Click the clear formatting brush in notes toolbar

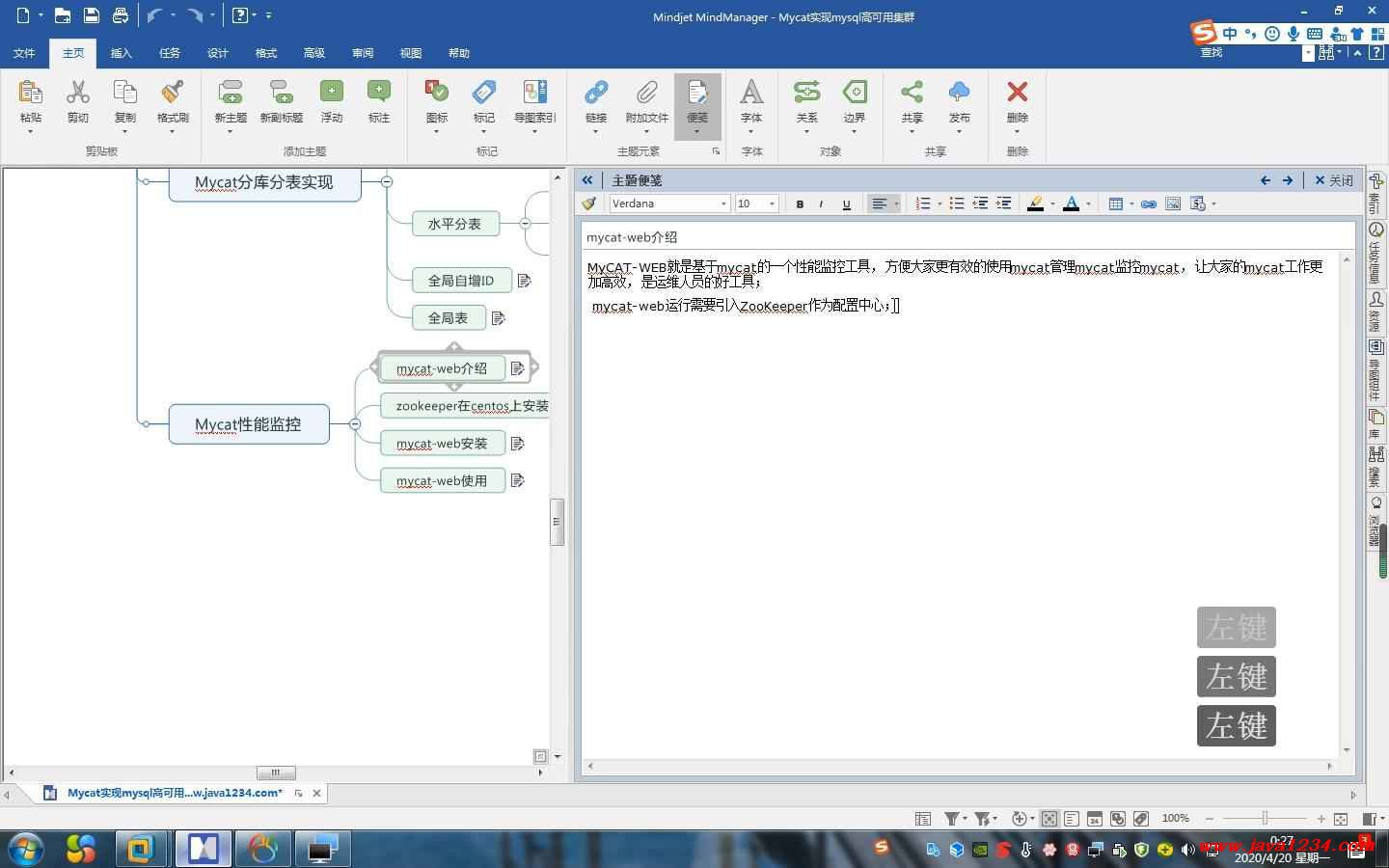[x=588, y=203]
